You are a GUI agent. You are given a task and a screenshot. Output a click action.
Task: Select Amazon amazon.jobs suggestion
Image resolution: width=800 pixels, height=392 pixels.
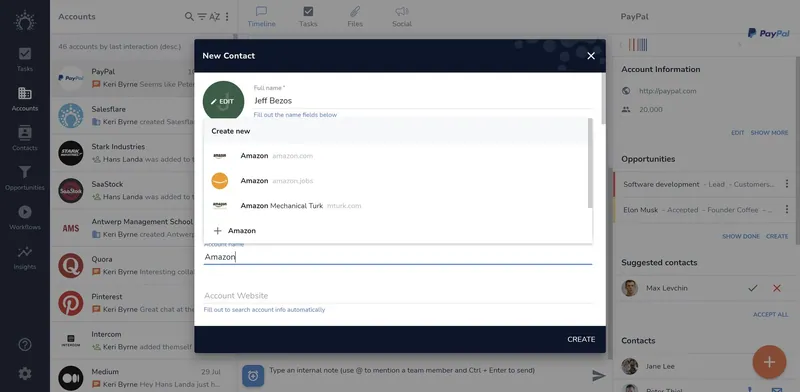coord(396,181)
